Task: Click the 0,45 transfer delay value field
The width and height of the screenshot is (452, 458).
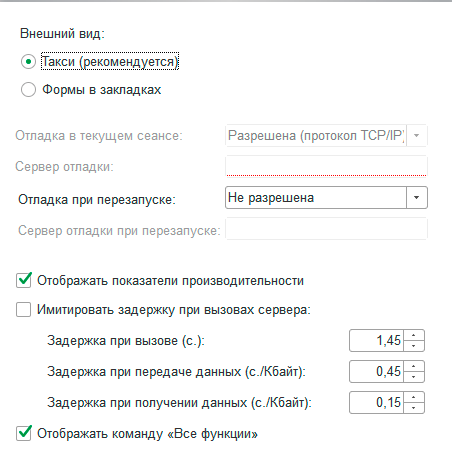Action: 376,372
